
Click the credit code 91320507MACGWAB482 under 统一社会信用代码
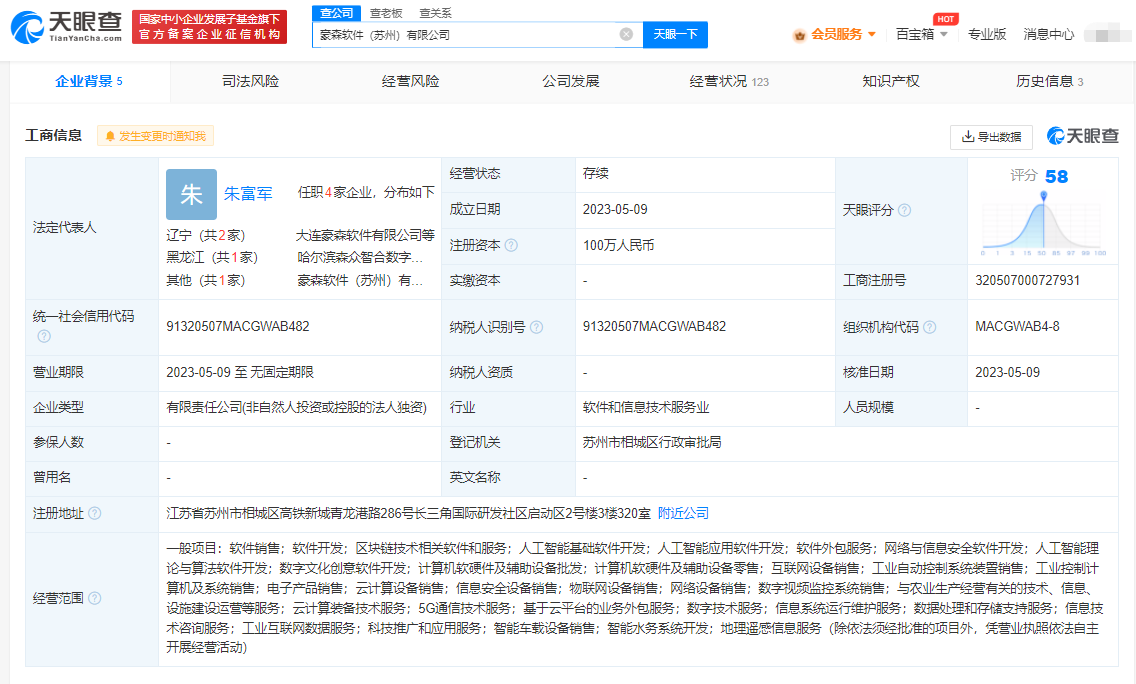coord(238,327)
